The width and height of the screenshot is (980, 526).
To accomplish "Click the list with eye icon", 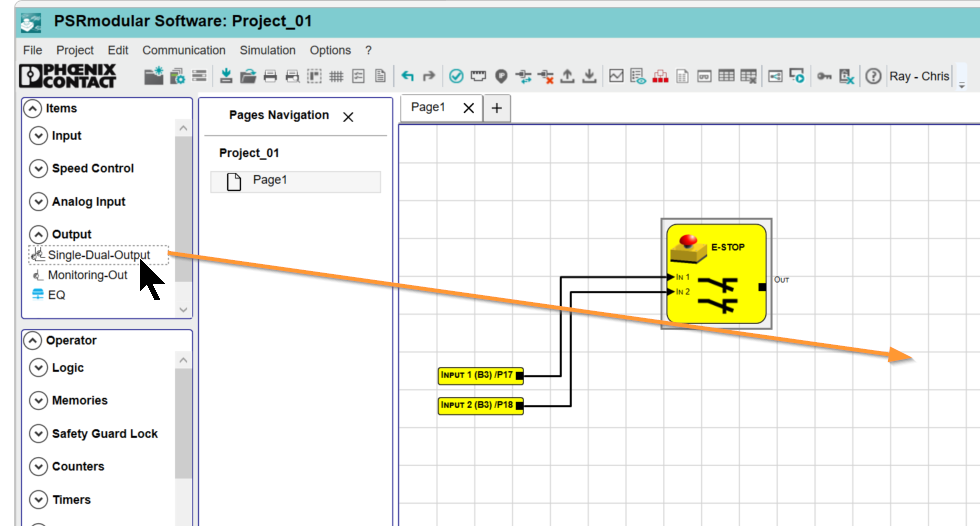I will point(638,76).
